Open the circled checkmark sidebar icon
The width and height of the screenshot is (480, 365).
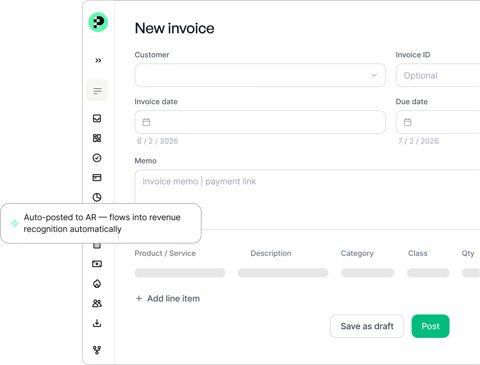tap(97, 158)
